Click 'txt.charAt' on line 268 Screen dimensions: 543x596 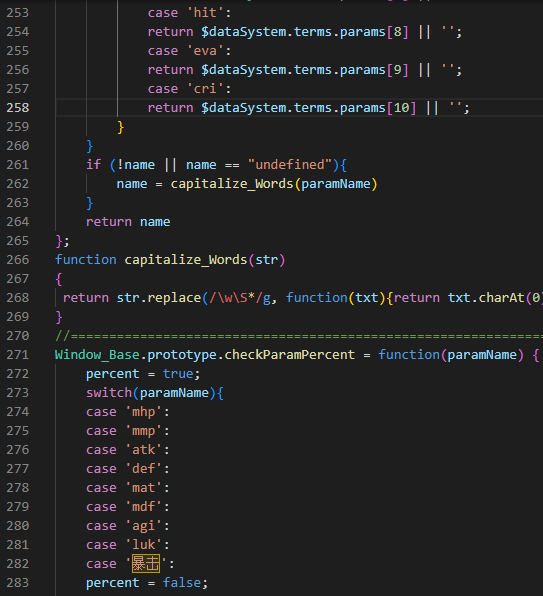pos(486,298)
